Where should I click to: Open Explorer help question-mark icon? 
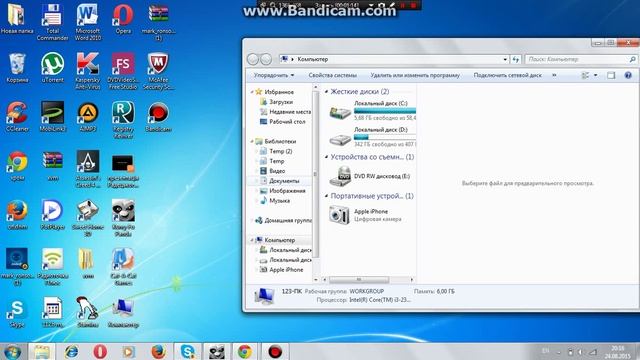(x=628, y=75)
